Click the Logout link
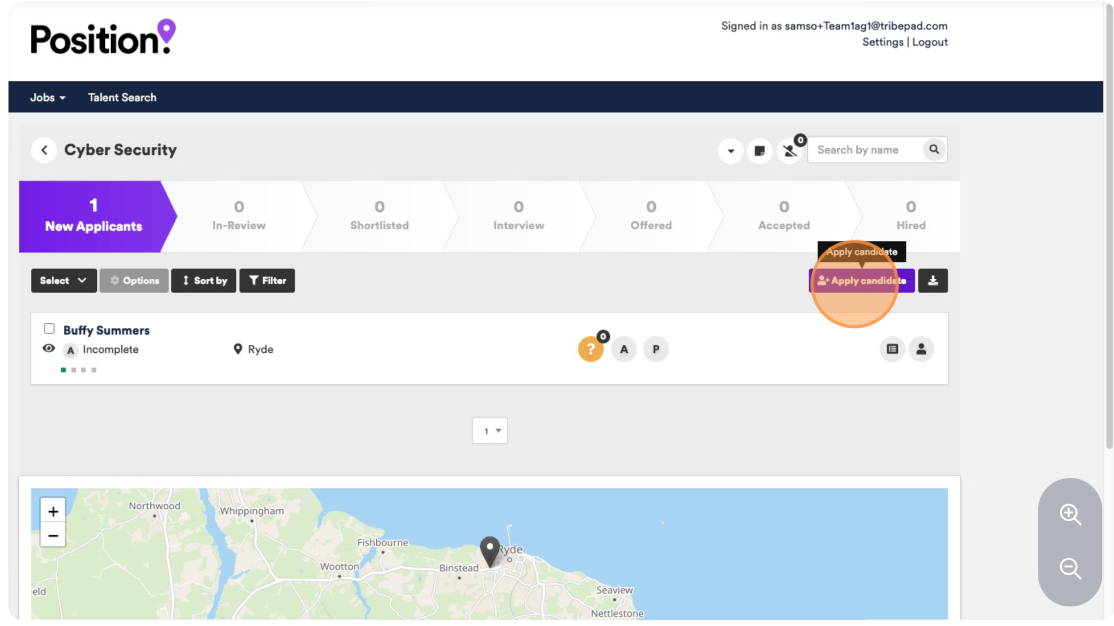The image size is (1114, 626). pyautogui.click(x=930, y=42)
